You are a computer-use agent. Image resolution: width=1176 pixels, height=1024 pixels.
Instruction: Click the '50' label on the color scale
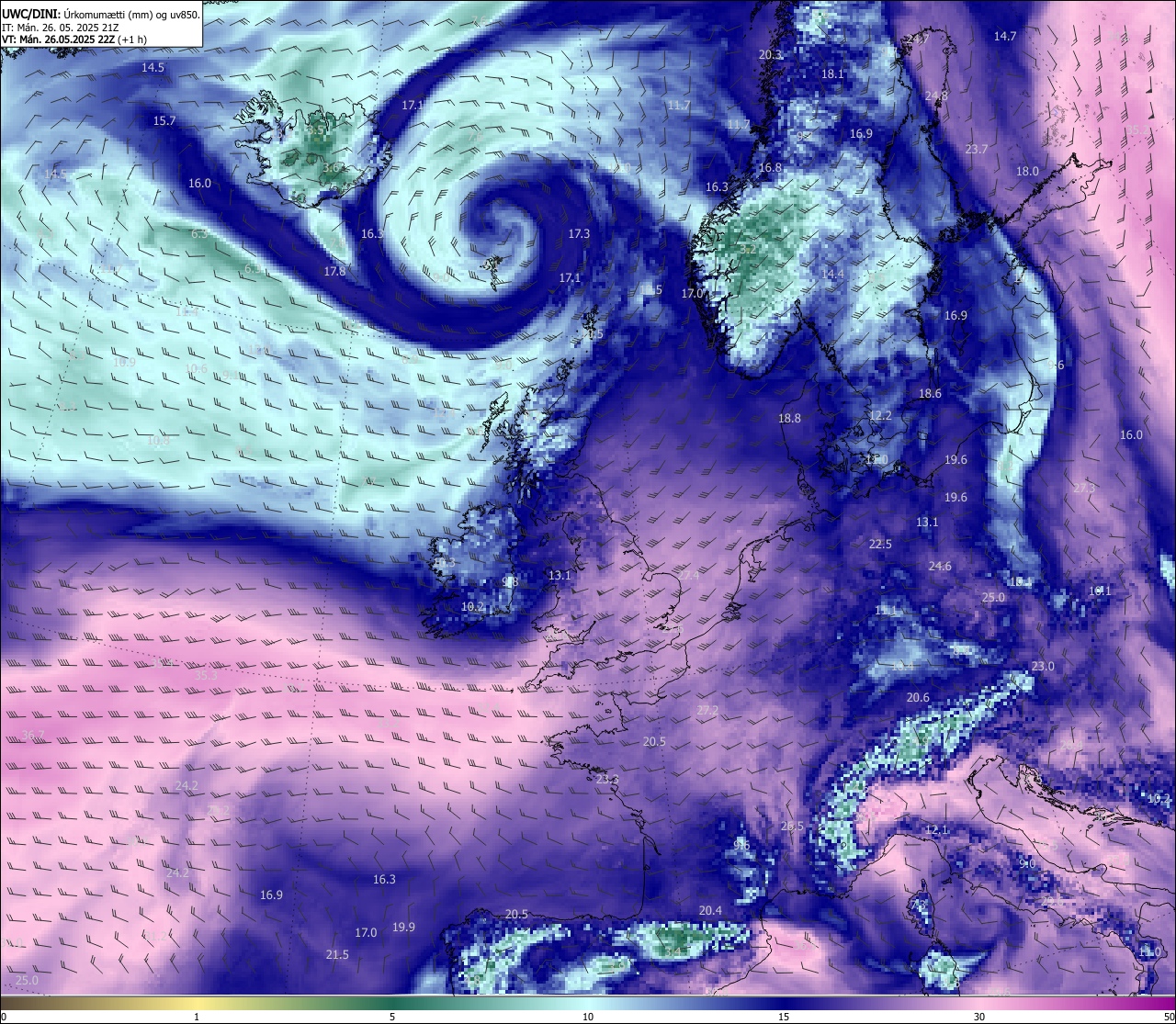tap(1169, 1017)
